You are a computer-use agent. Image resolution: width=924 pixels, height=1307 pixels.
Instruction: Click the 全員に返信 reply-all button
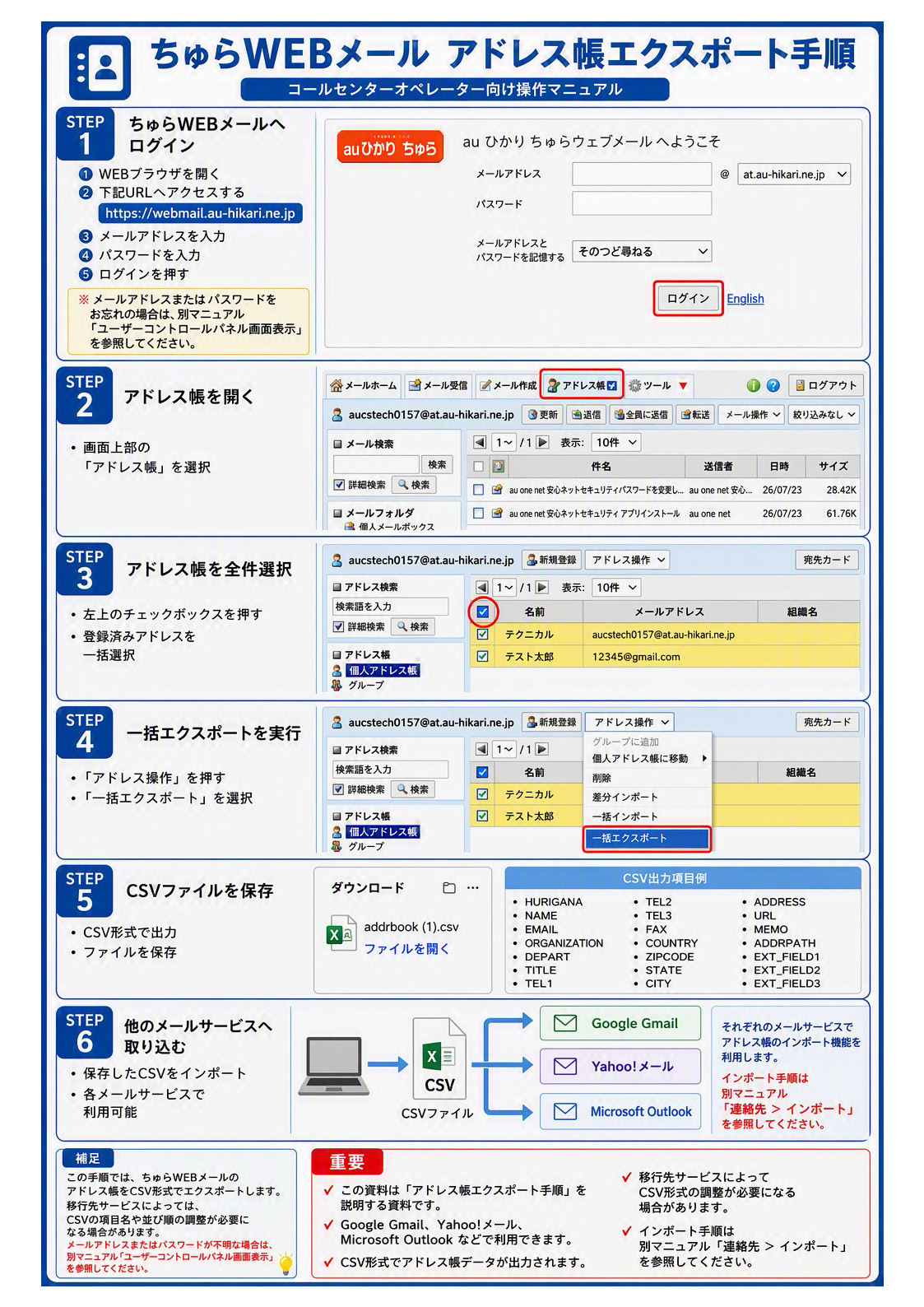tap(641, 415)
